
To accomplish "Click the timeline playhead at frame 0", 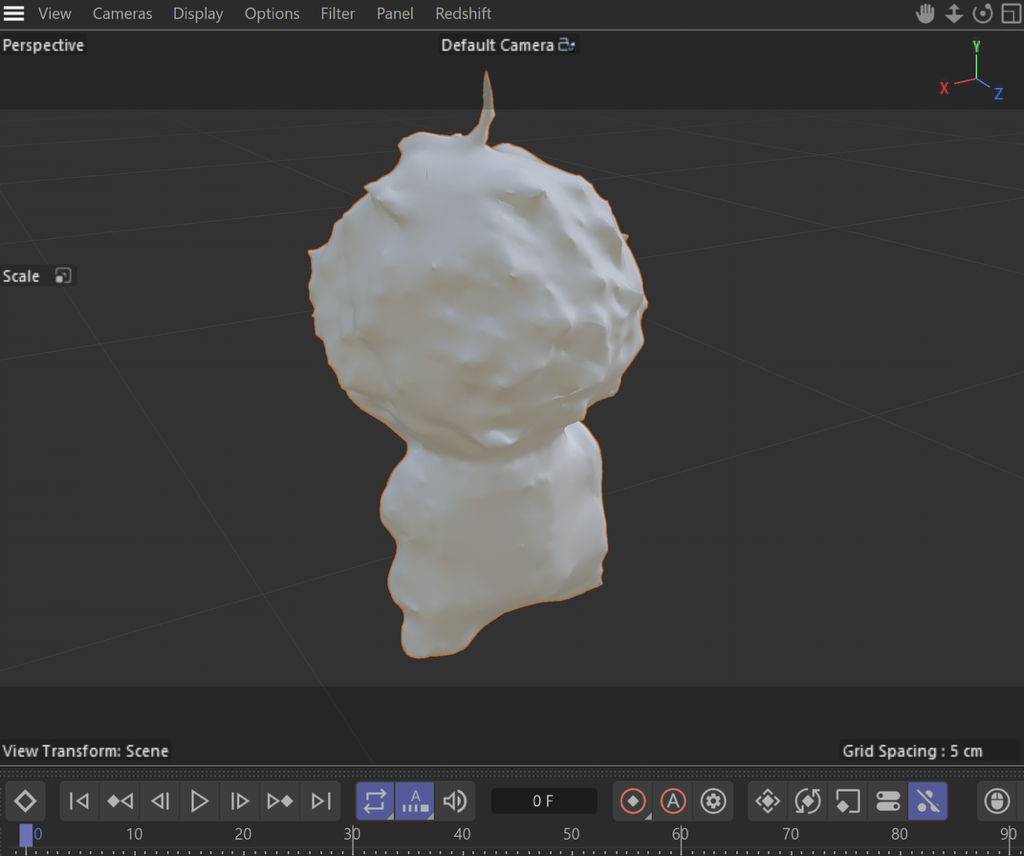I will pyautogui.click(x=26, y=835).
